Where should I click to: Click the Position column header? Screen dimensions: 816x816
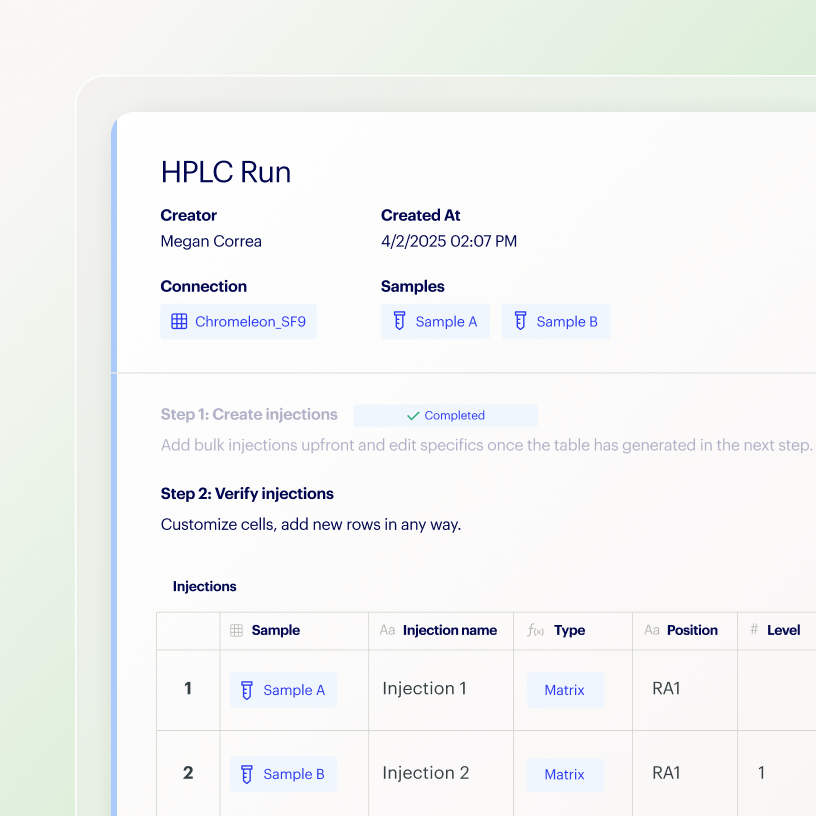(x=685, y=631)
